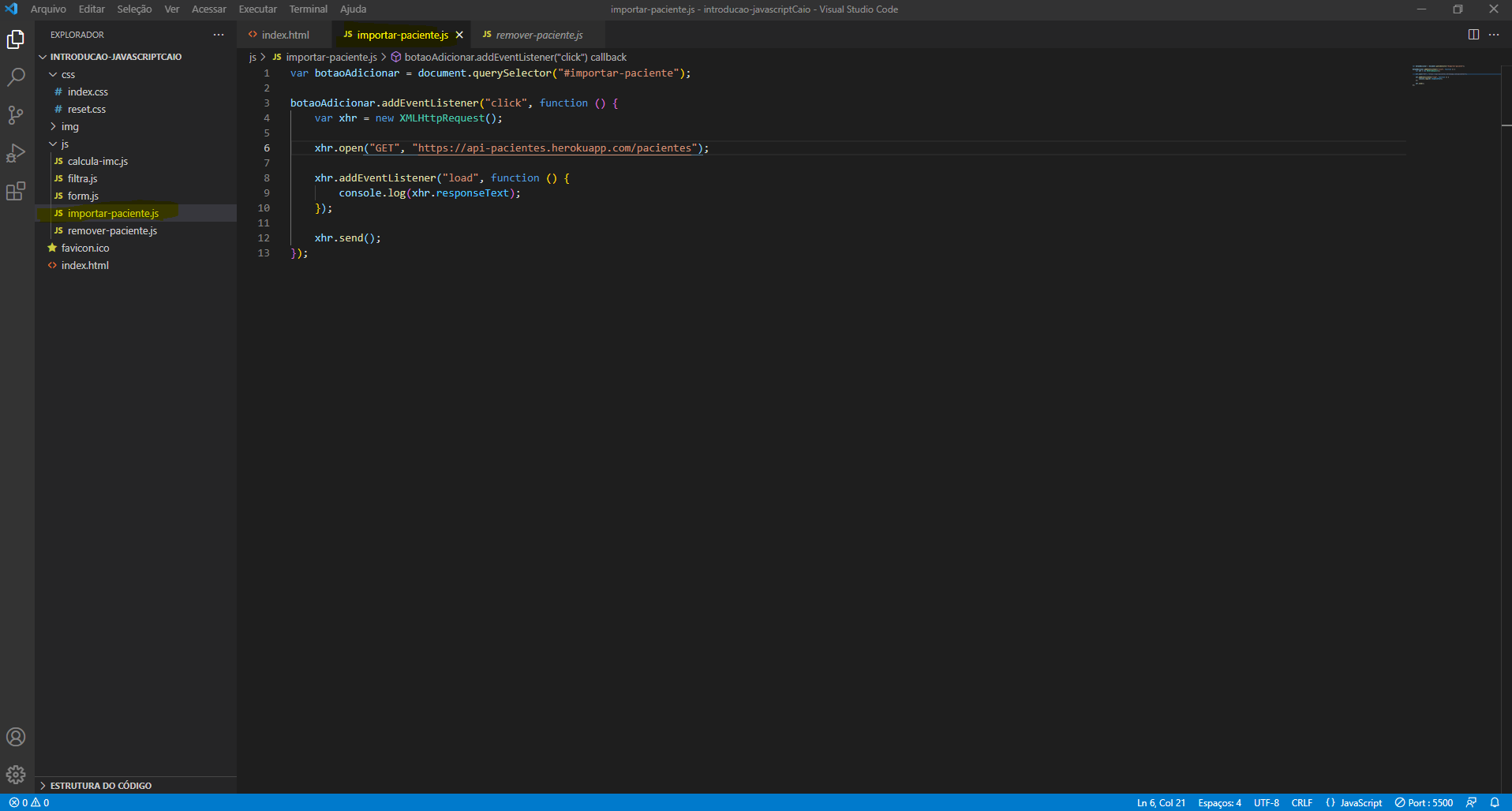1512x811 pixels.
Task: Click the herokuapp URL string on line 6
Action: click(x=555, y=148)
